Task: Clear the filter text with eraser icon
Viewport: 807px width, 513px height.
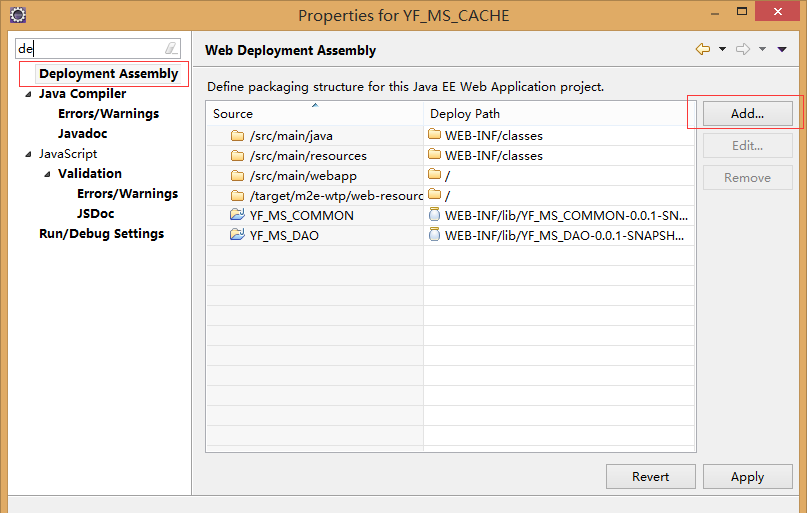Action: 171,48
